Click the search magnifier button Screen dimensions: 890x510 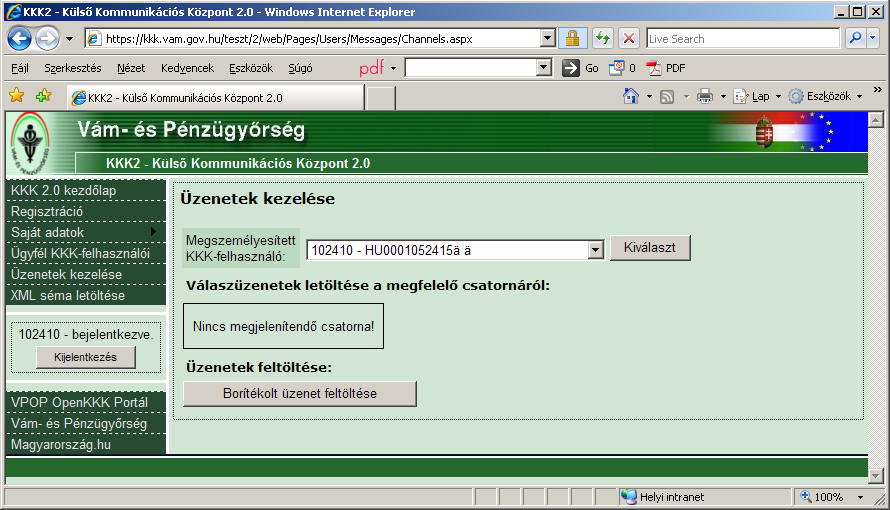tap(854, 39)
